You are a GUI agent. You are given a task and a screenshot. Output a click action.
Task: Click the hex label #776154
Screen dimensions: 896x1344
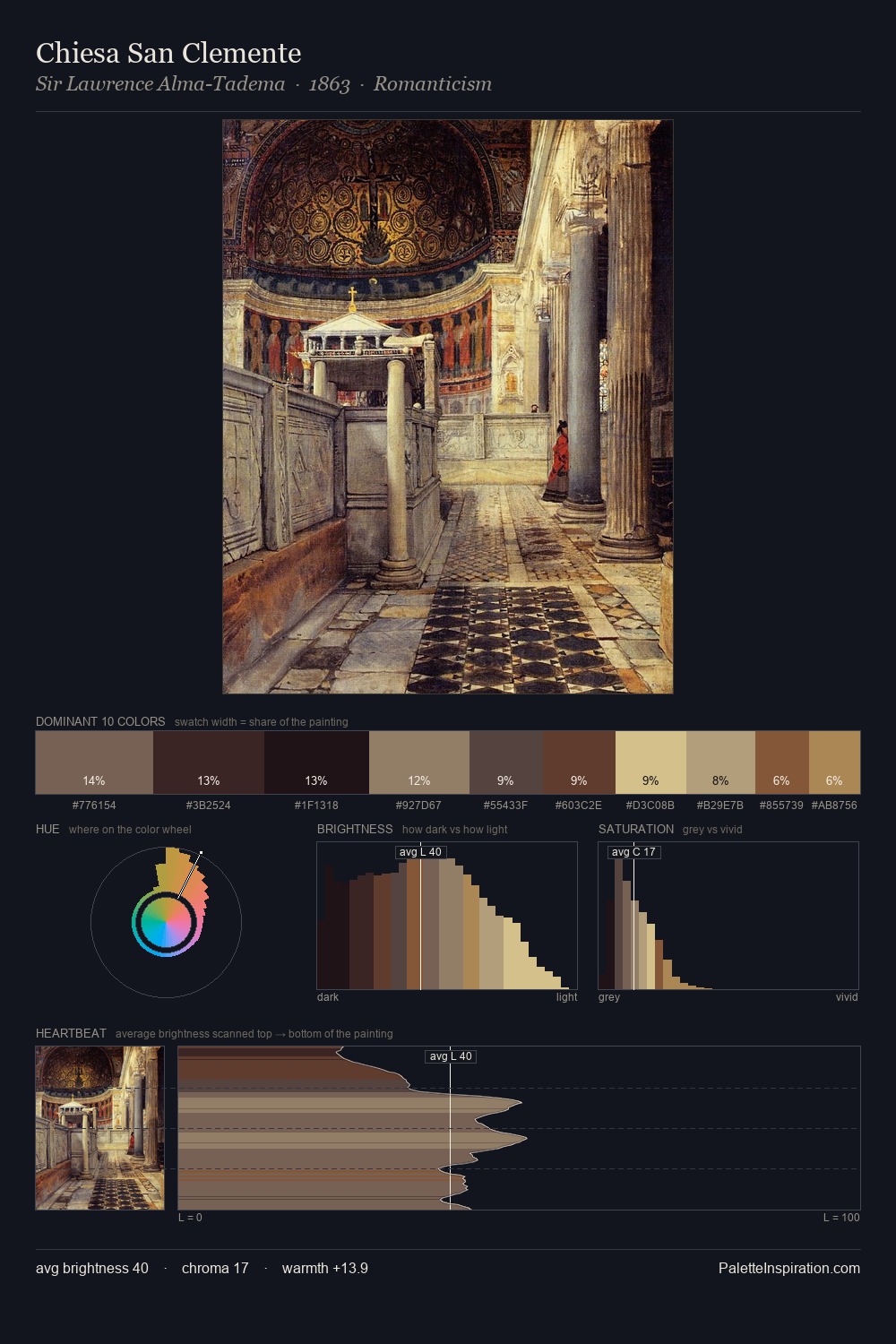94,806
